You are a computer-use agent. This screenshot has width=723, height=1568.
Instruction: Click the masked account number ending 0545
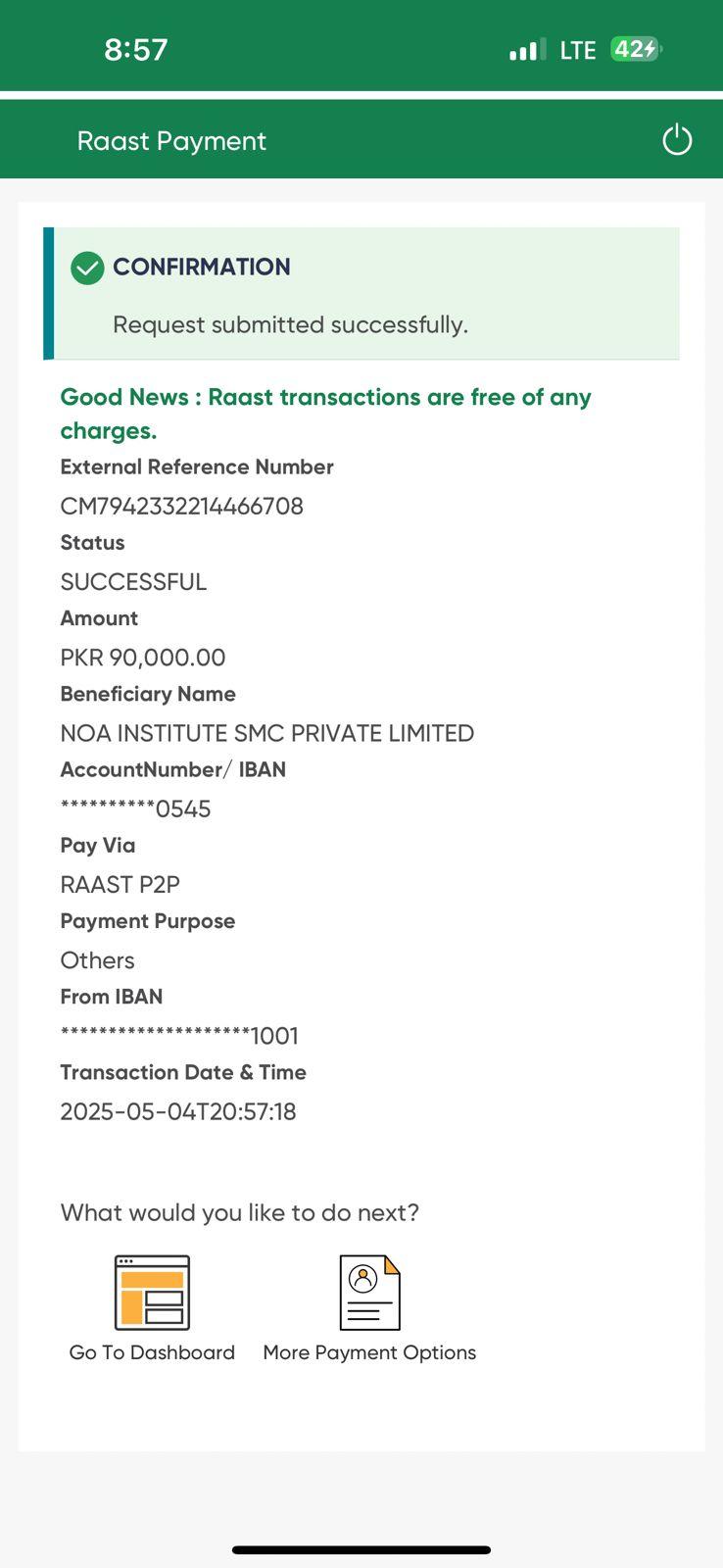coord(136,808)
